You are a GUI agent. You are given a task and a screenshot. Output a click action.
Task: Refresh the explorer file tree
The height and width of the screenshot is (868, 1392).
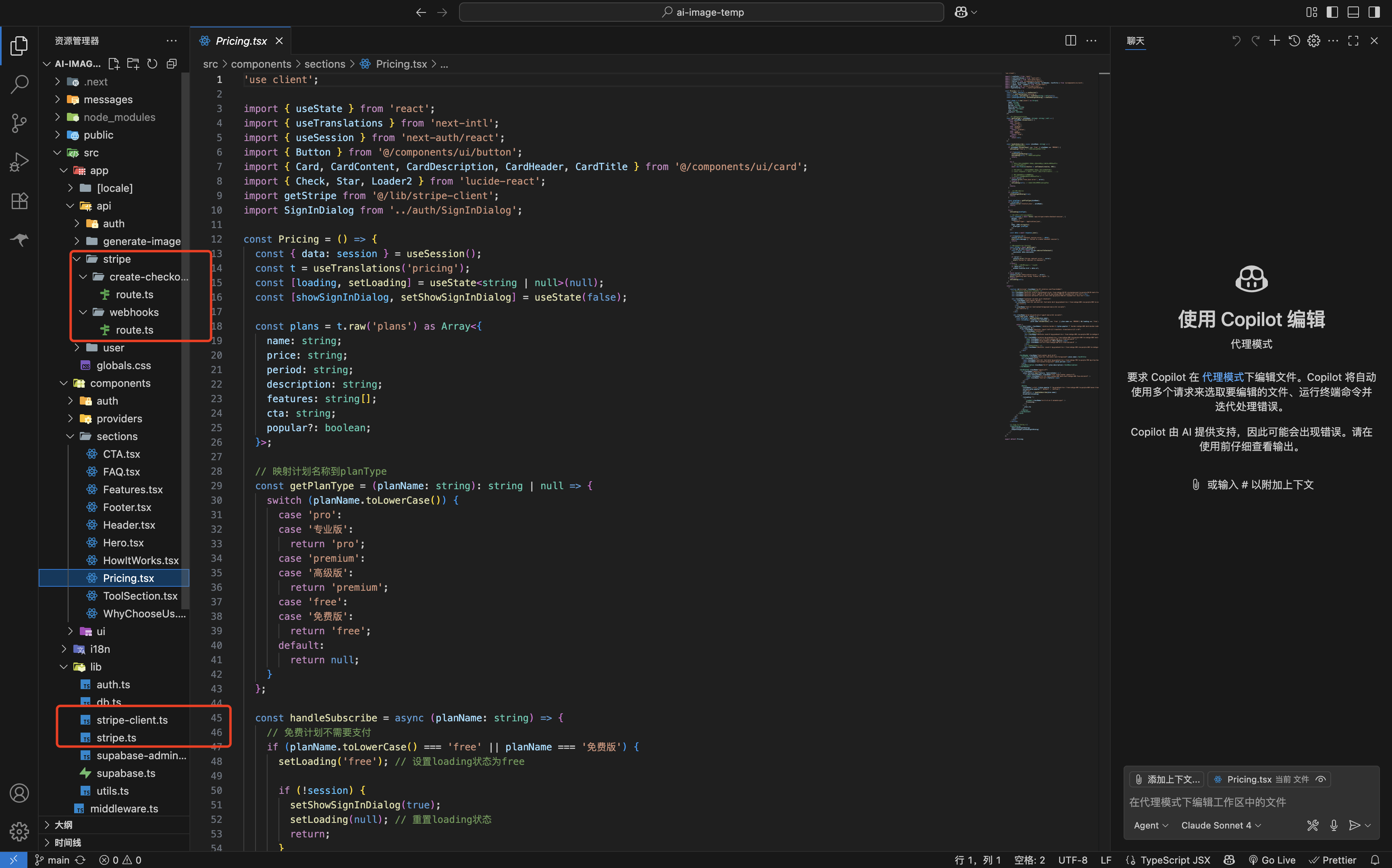click(x=152, y=64)
